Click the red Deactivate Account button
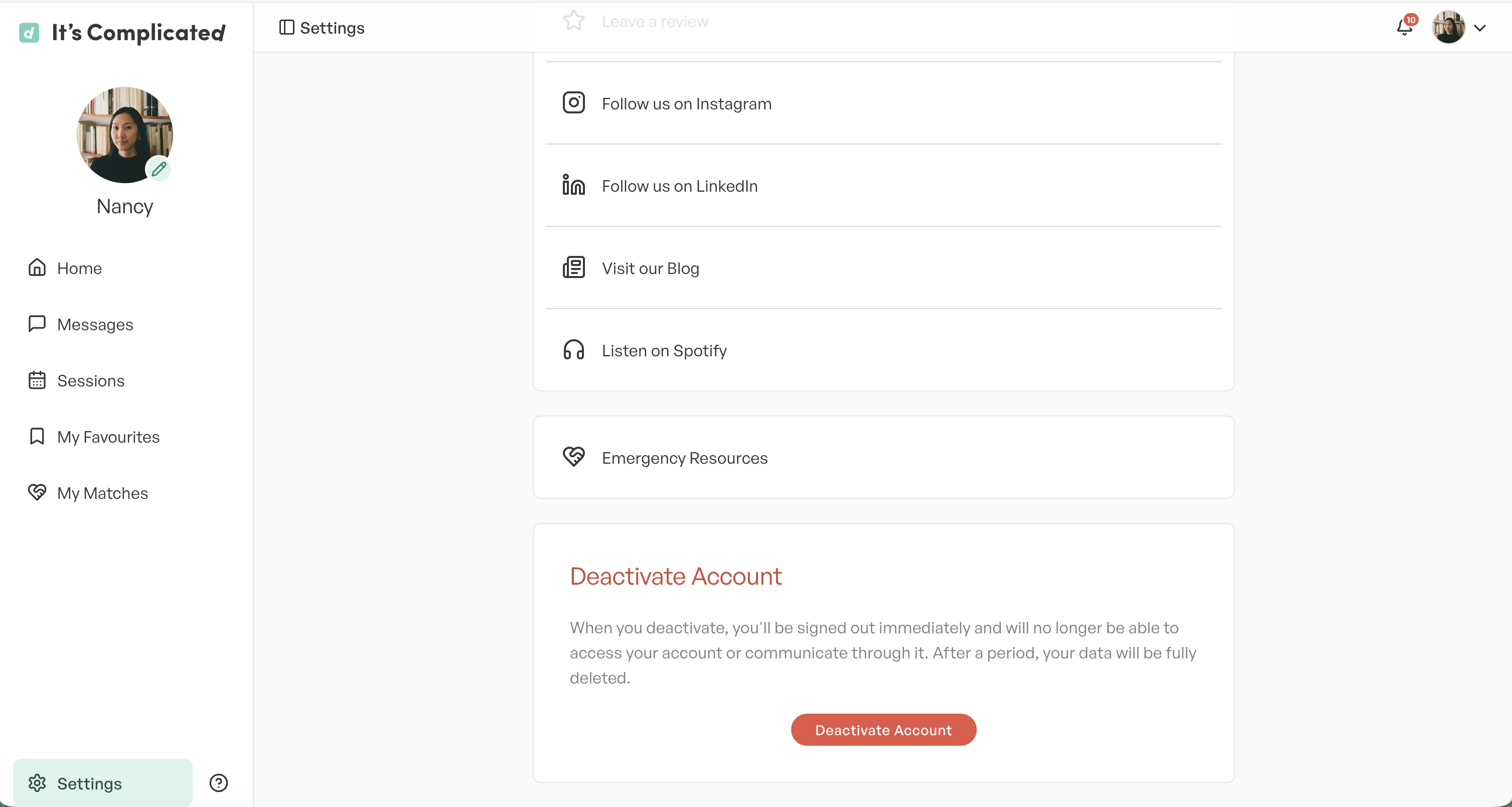Screen dimensions: 1512x807 point(883,730)
